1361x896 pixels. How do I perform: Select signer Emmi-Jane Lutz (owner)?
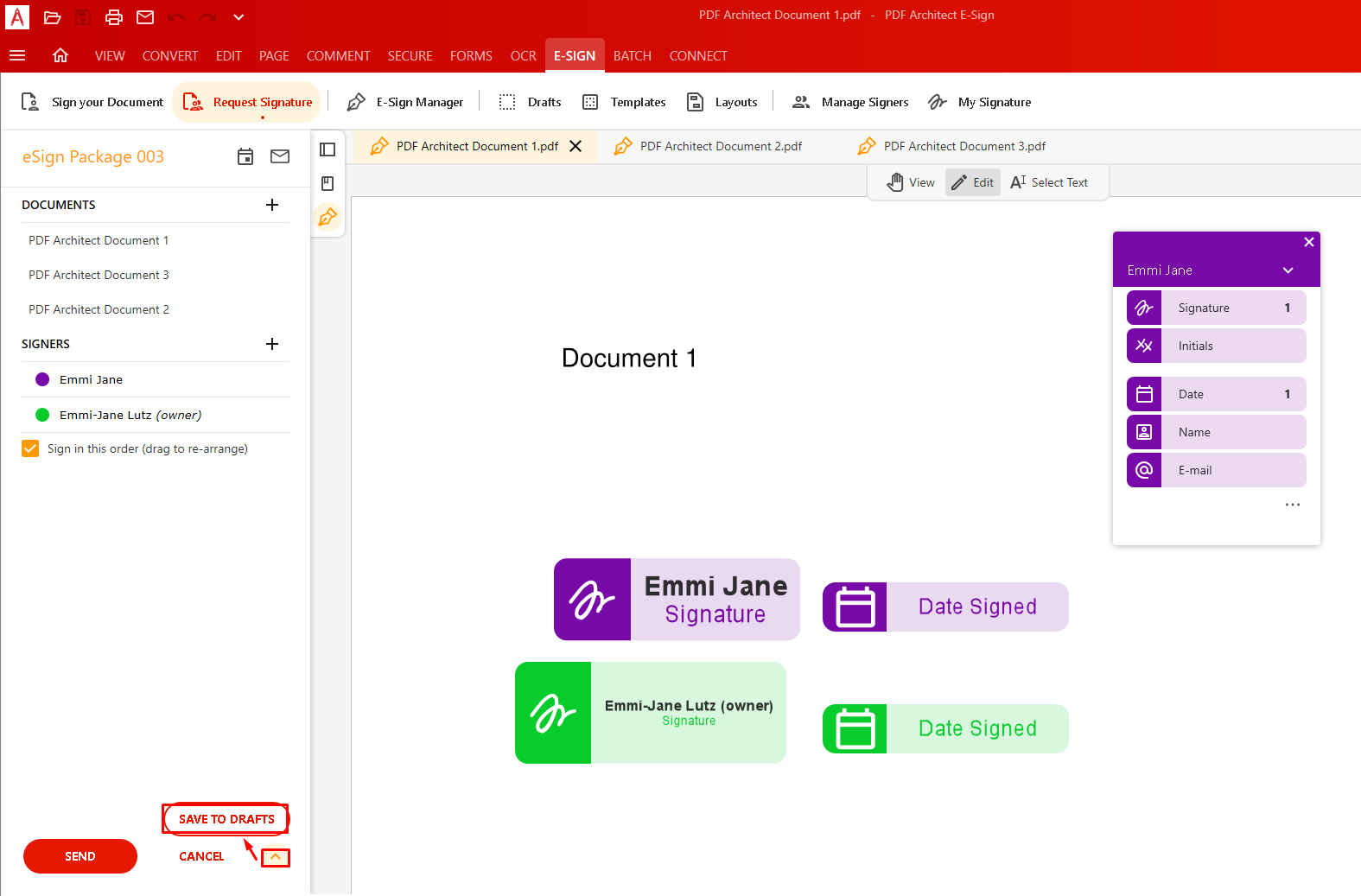[x=130, y=415]
